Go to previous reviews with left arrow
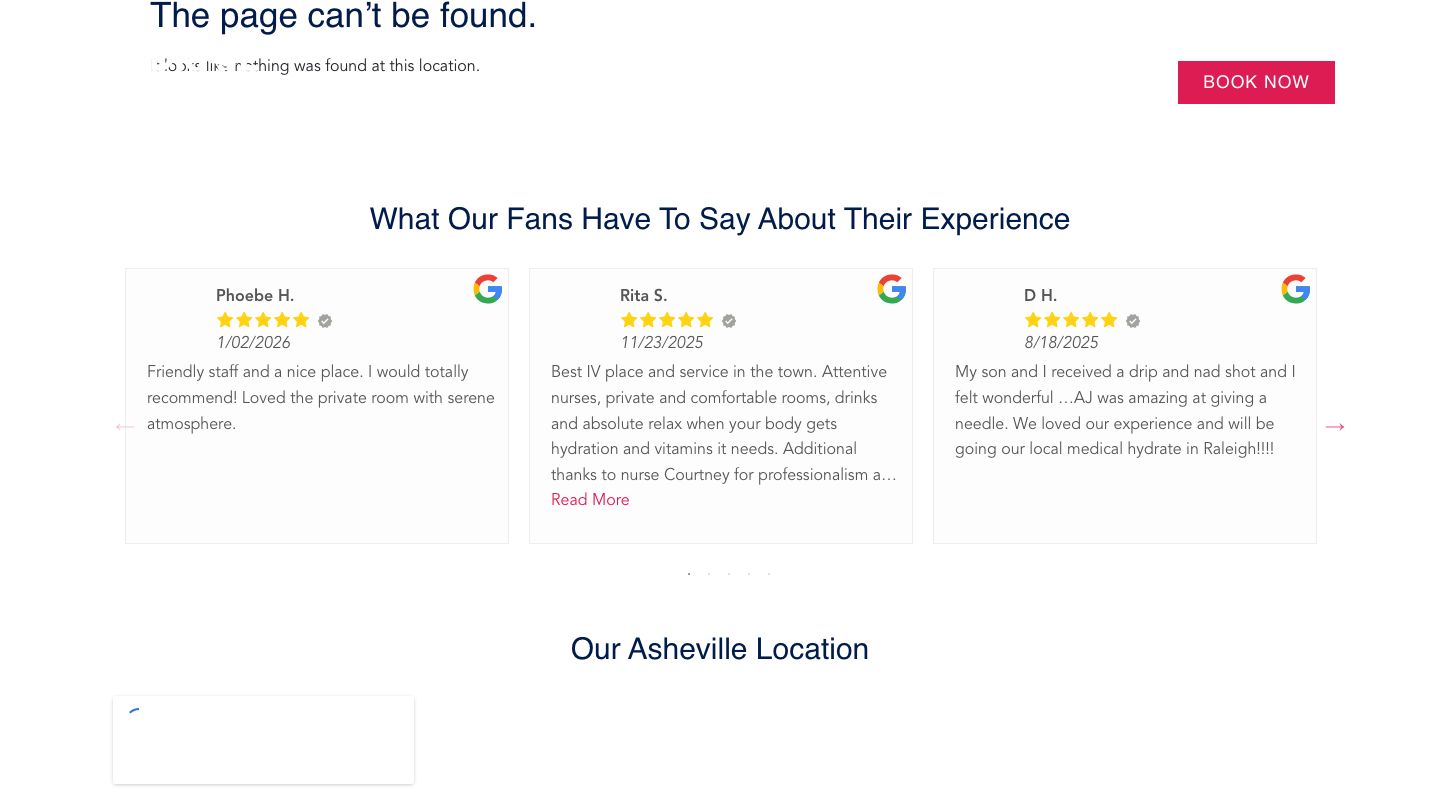The width and height of the screenshot is (1440, 810). 124,427
